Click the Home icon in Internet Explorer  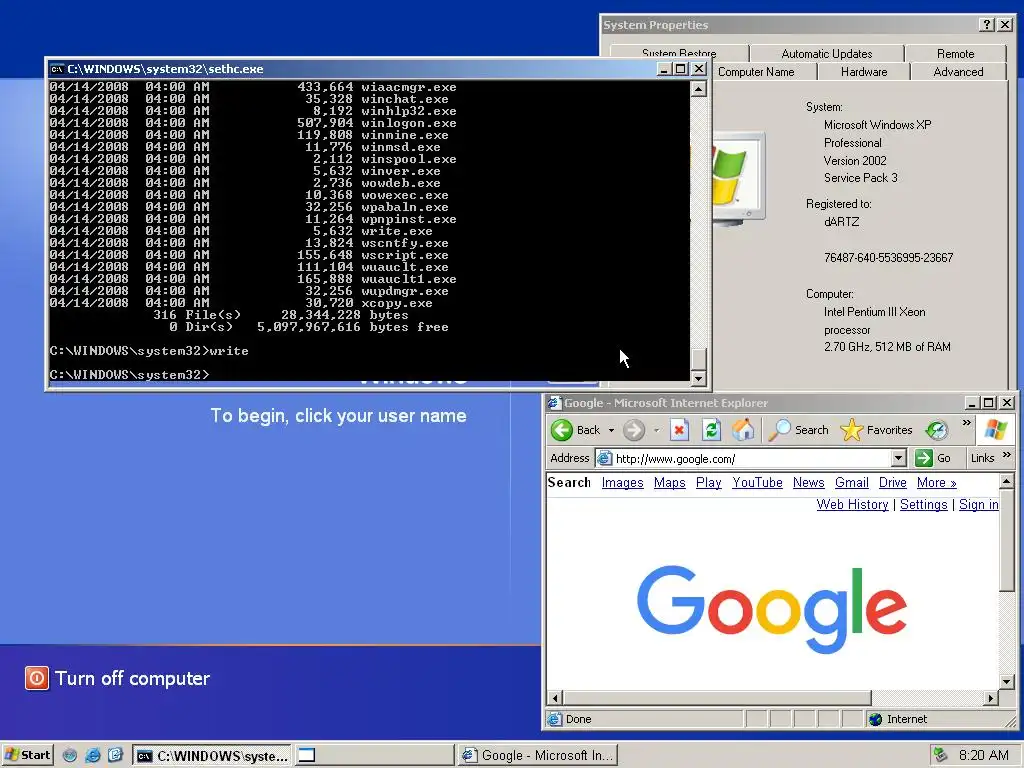(x=743, y=430)
